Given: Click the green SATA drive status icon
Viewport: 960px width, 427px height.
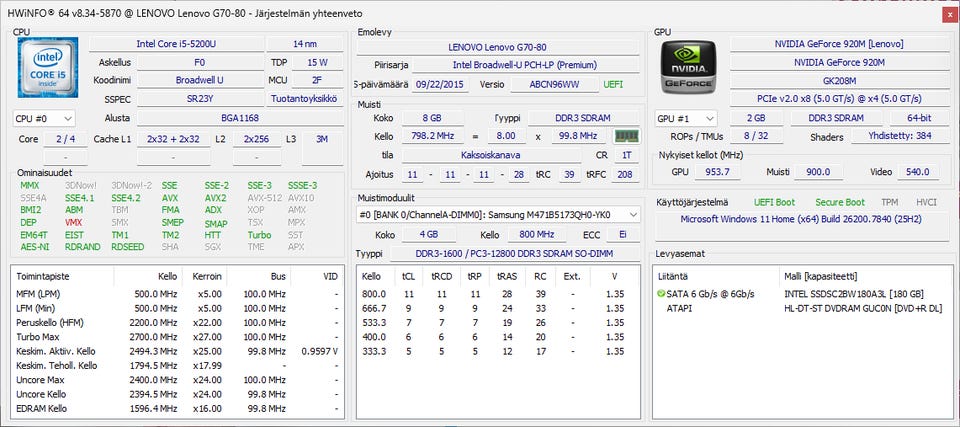Looking at the screenshot, I should click(661, 294).
